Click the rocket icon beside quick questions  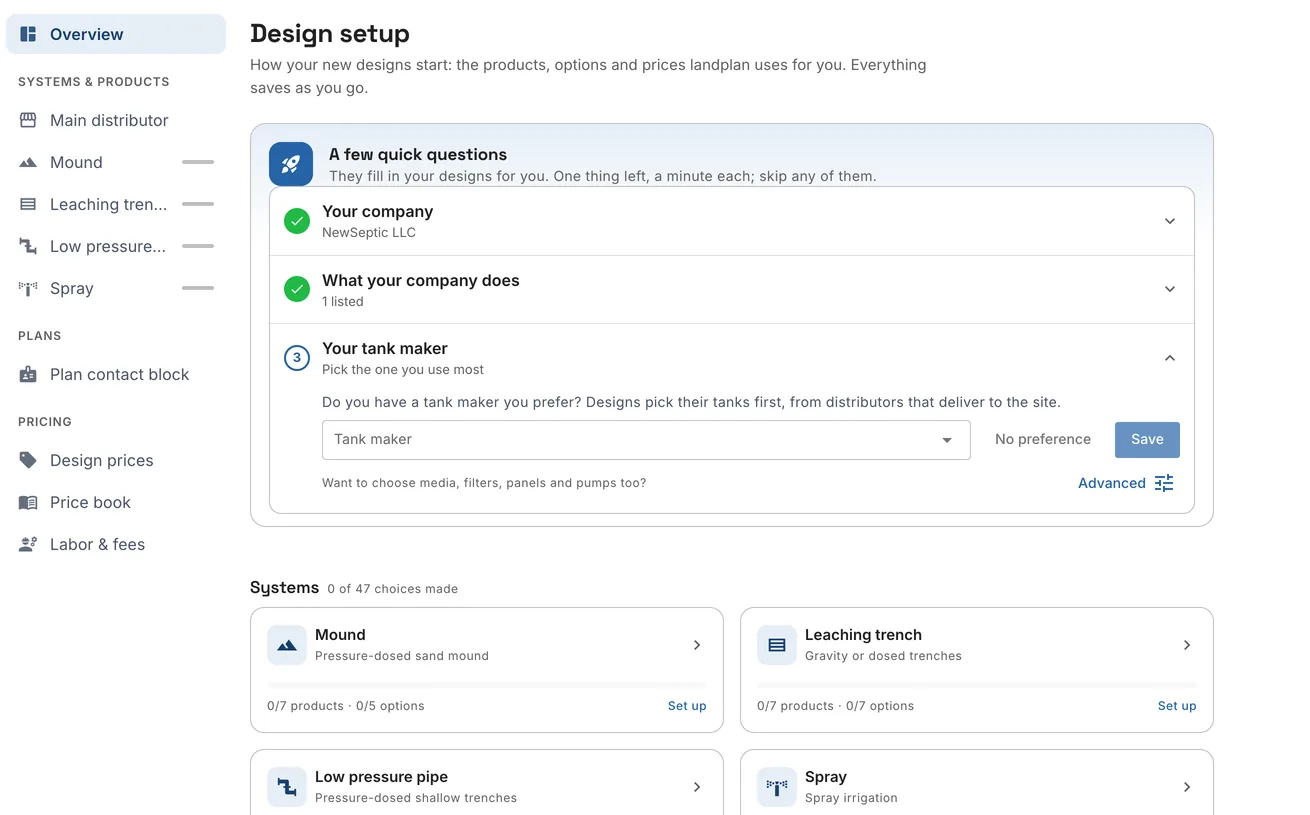[x=291, y=165]
